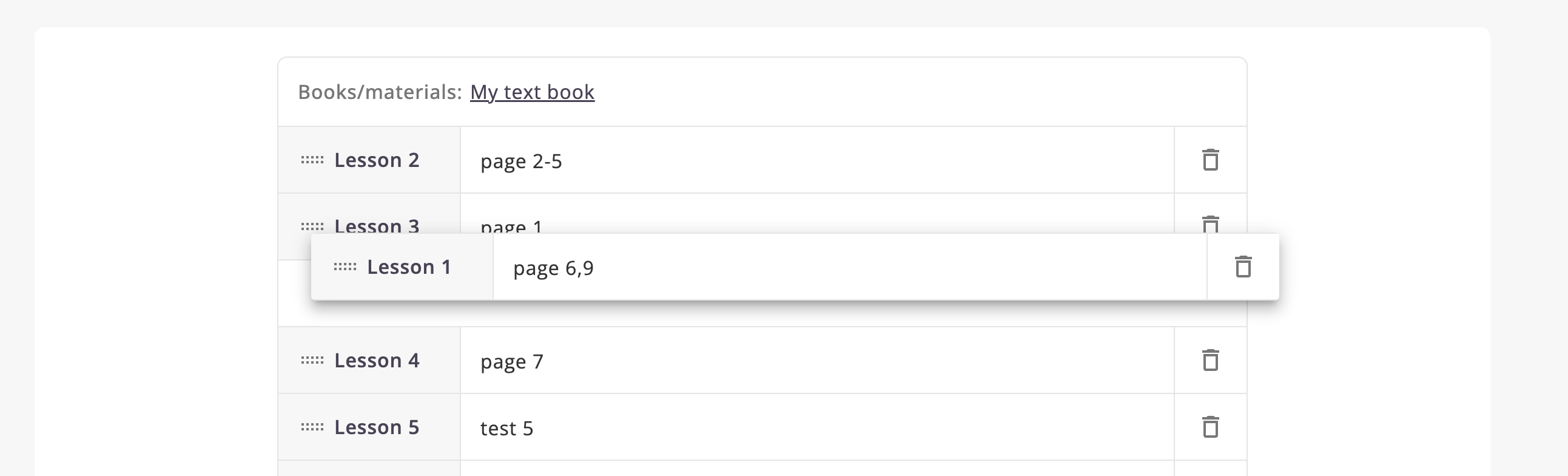Click the Books/materials label
The height and width of the screenshot is (476, 1568).
coord(380,92)
